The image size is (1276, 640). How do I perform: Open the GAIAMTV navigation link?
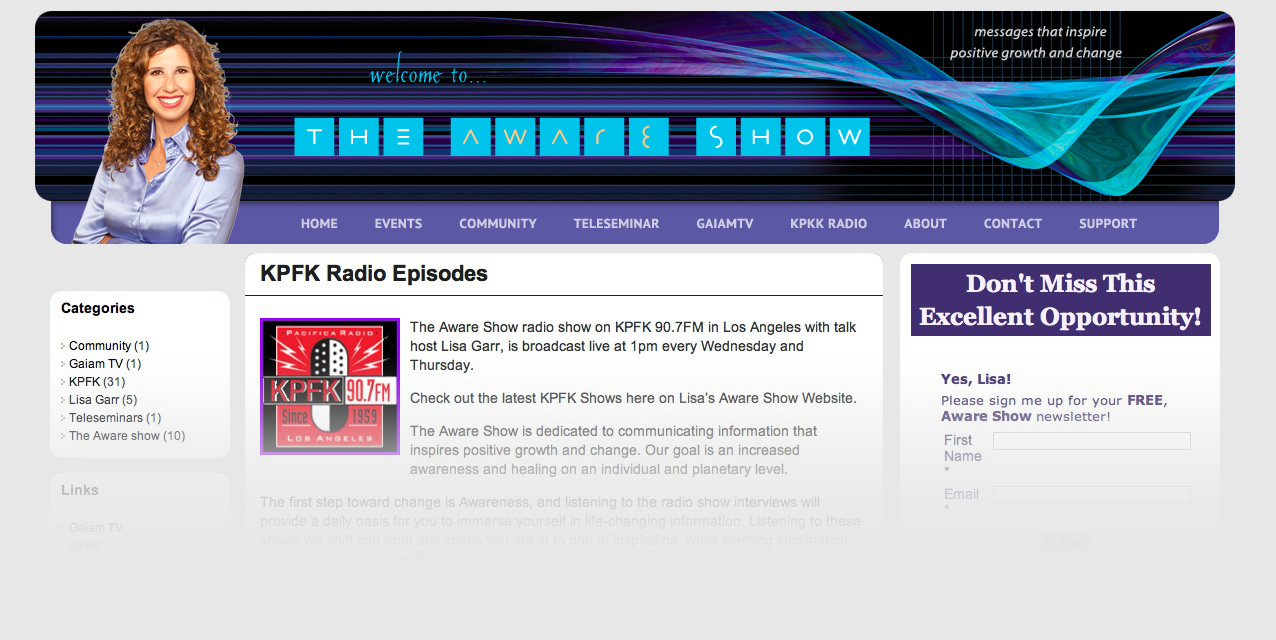725,224
